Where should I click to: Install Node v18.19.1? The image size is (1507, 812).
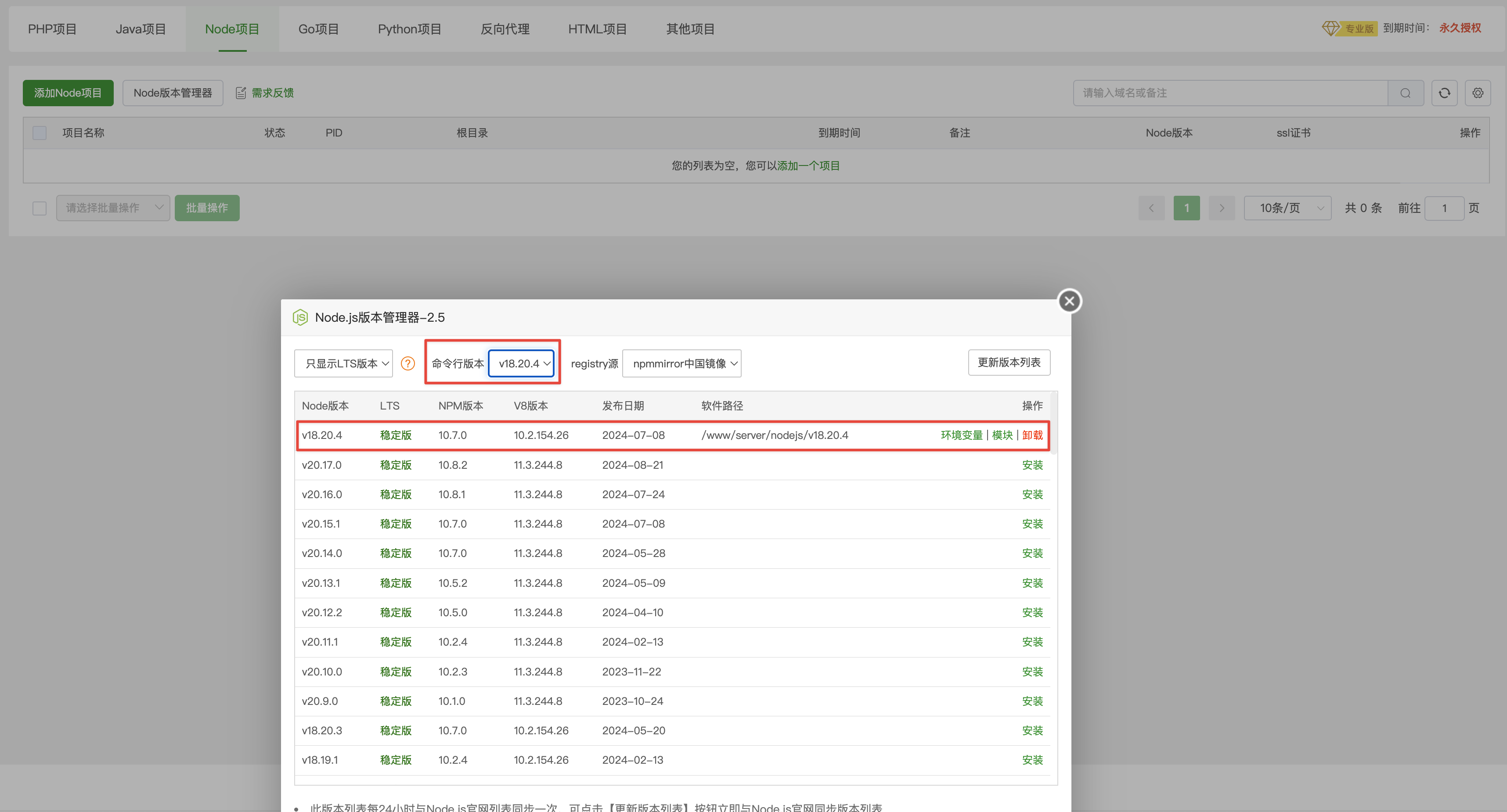1033,760
